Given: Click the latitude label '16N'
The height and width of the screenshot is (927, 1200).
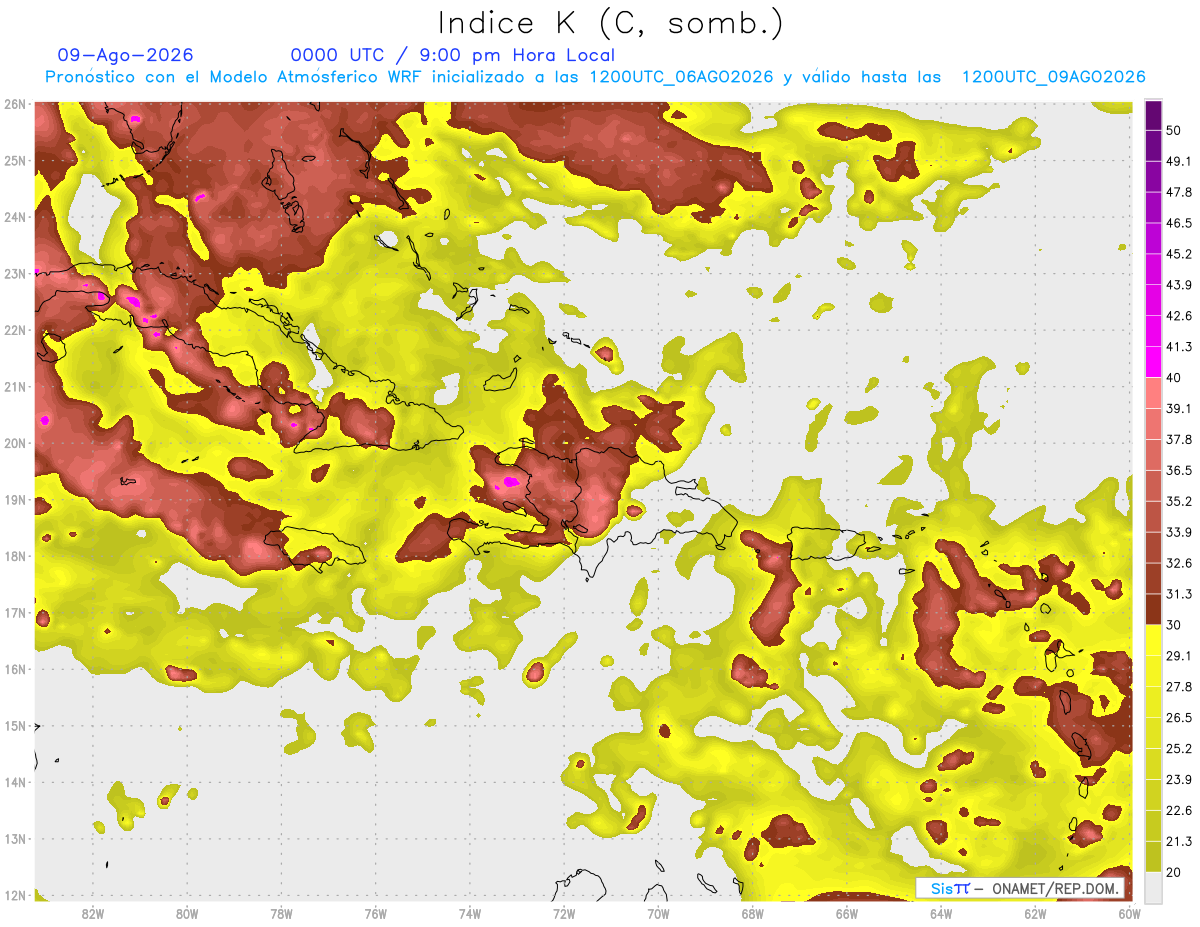Looking at the screenshot, I should [x=15, y=669].
